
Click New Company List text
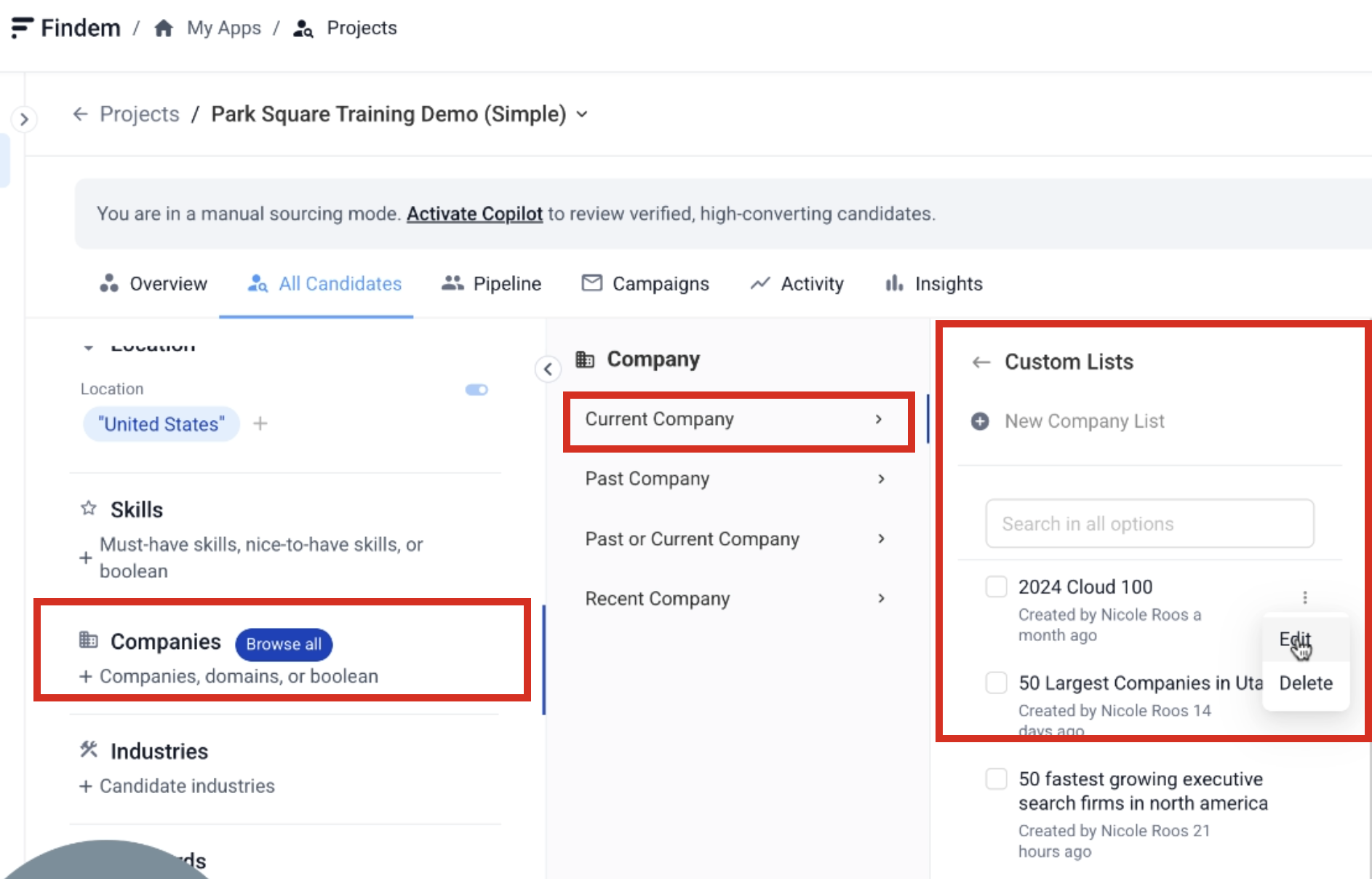[1085, 421]
